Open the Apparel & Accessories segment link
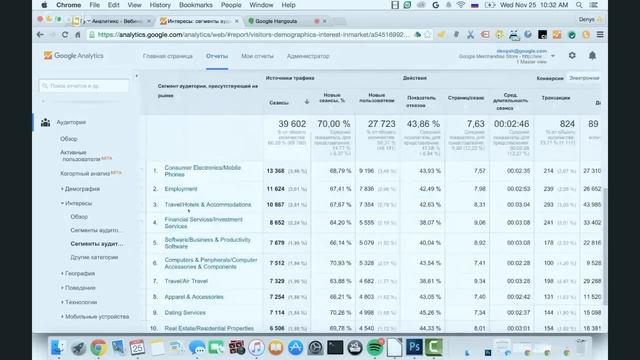The height and width of the screenshot is (360, 640). click(x=194, y=297)
